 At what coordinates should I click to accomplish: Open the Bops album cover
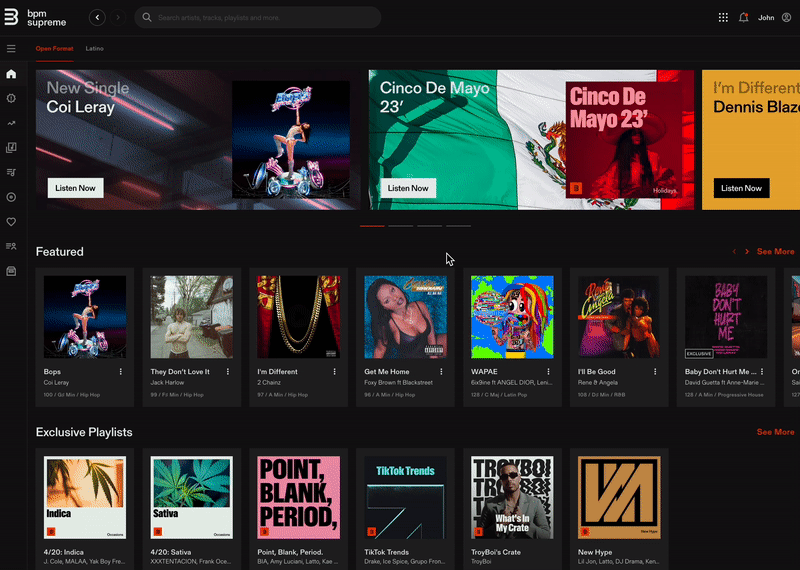tap(85, 317)
